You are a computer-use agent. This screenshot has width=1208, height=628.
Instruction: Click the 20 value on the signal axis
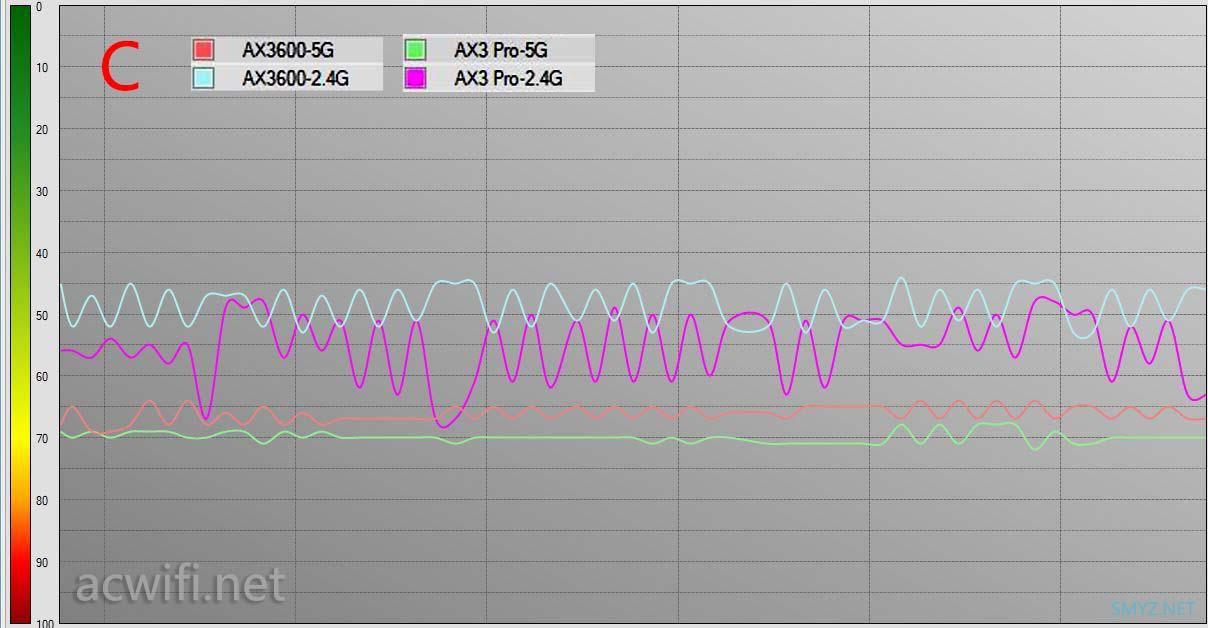[41, 129]
